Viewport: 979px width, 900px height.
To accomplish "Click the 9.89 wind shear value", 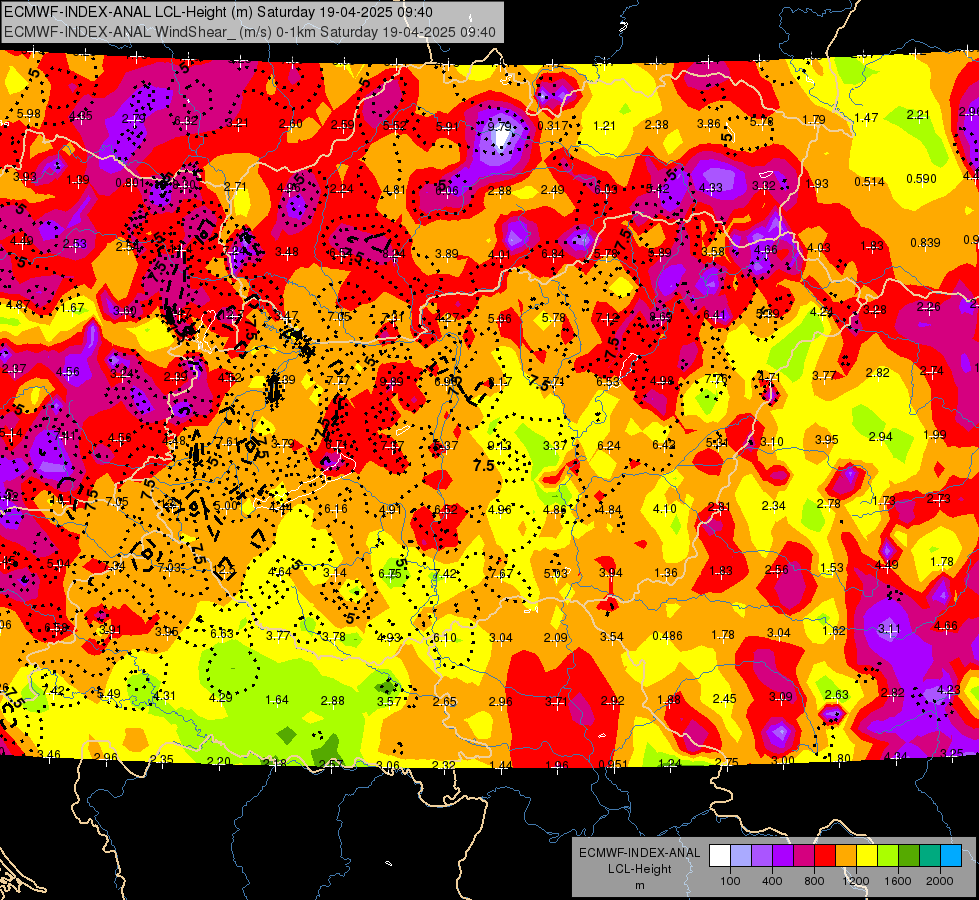I will pyautogui.click(x=391, y=382).
